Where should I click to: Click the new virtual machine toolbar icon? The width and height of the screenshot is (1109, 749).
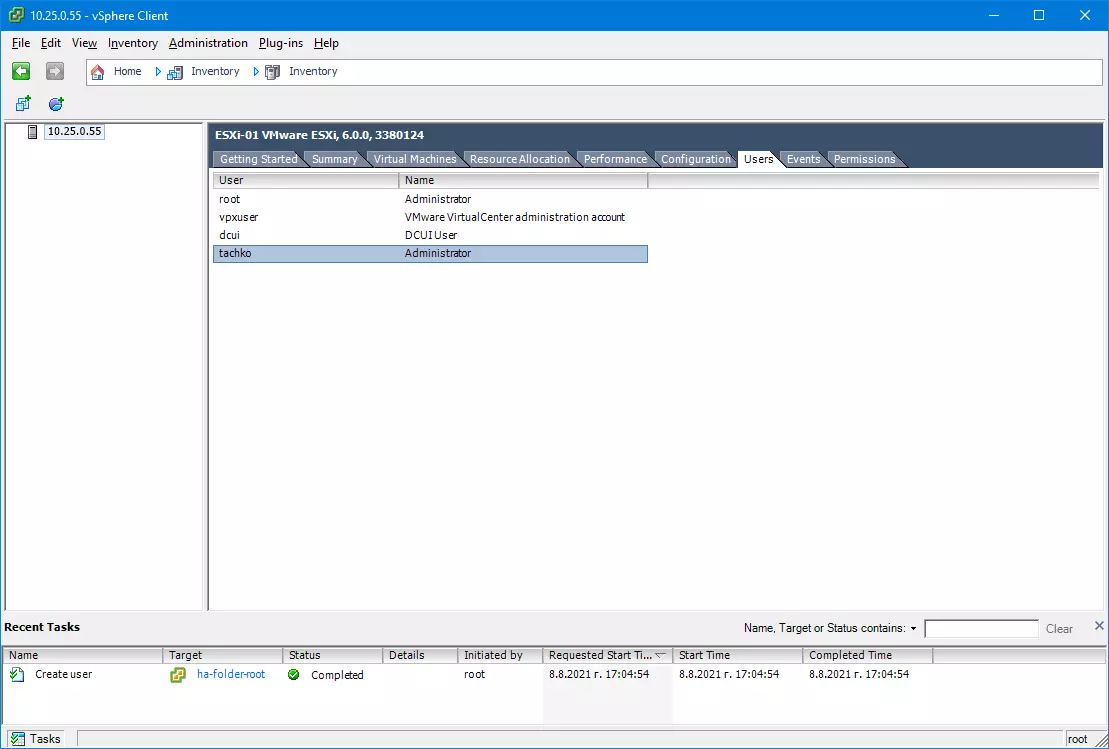[x=23, y=104]
